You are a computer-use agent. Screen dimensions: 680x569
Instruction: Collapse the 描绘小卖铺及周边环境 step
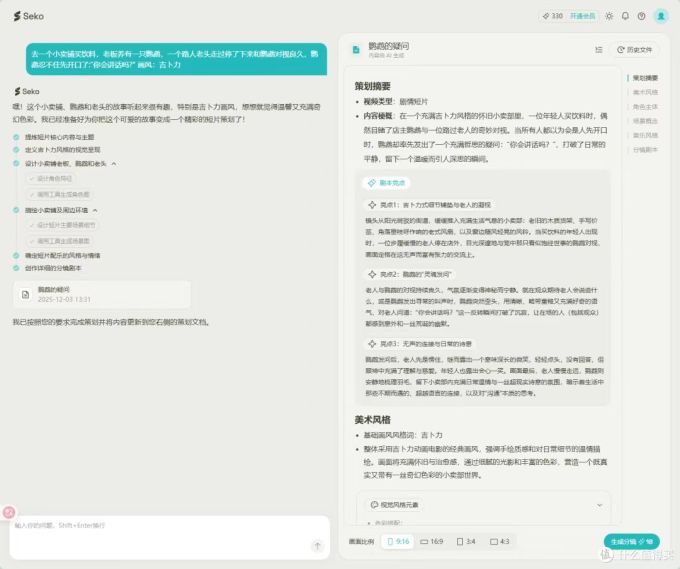tap(95, 210)
